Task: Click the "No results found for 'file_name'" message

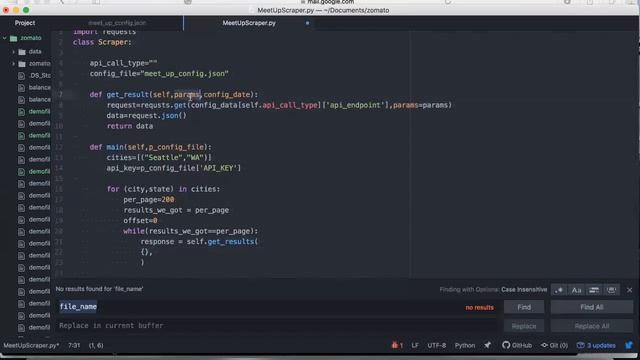Action: tap(99, 289)
